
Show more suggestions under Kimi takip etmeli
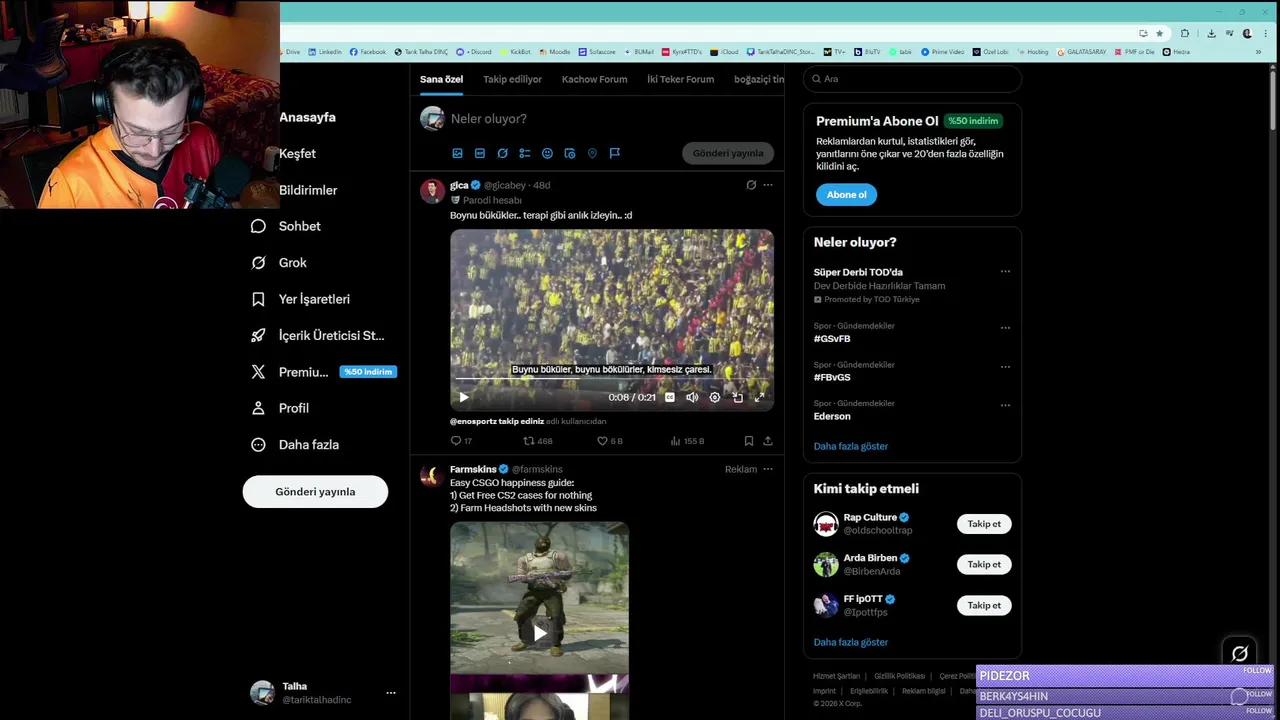pyautogui.click(x=851, y=642)
